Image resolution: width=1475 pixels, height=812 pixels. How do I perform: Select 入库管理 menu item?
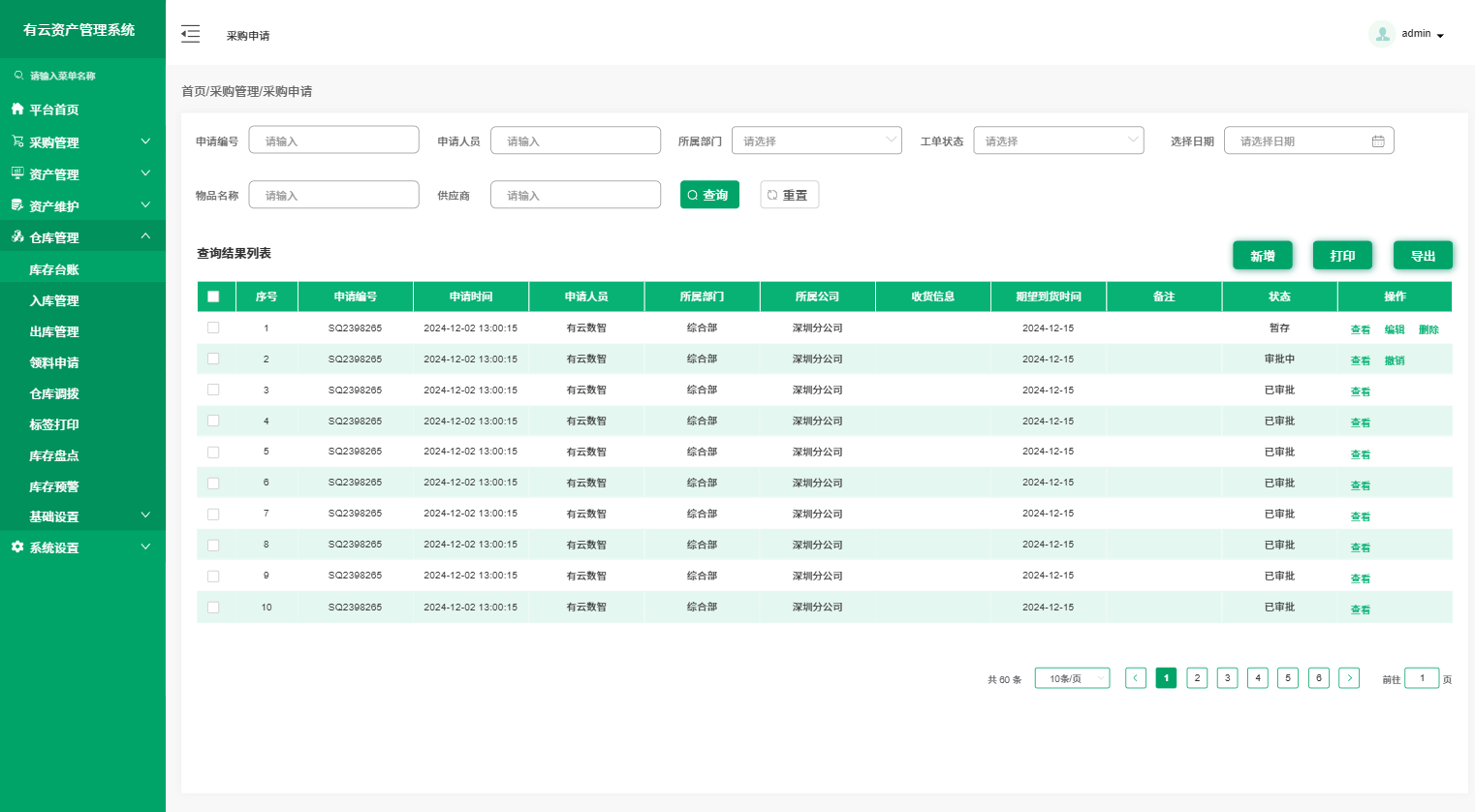[54, 300]
